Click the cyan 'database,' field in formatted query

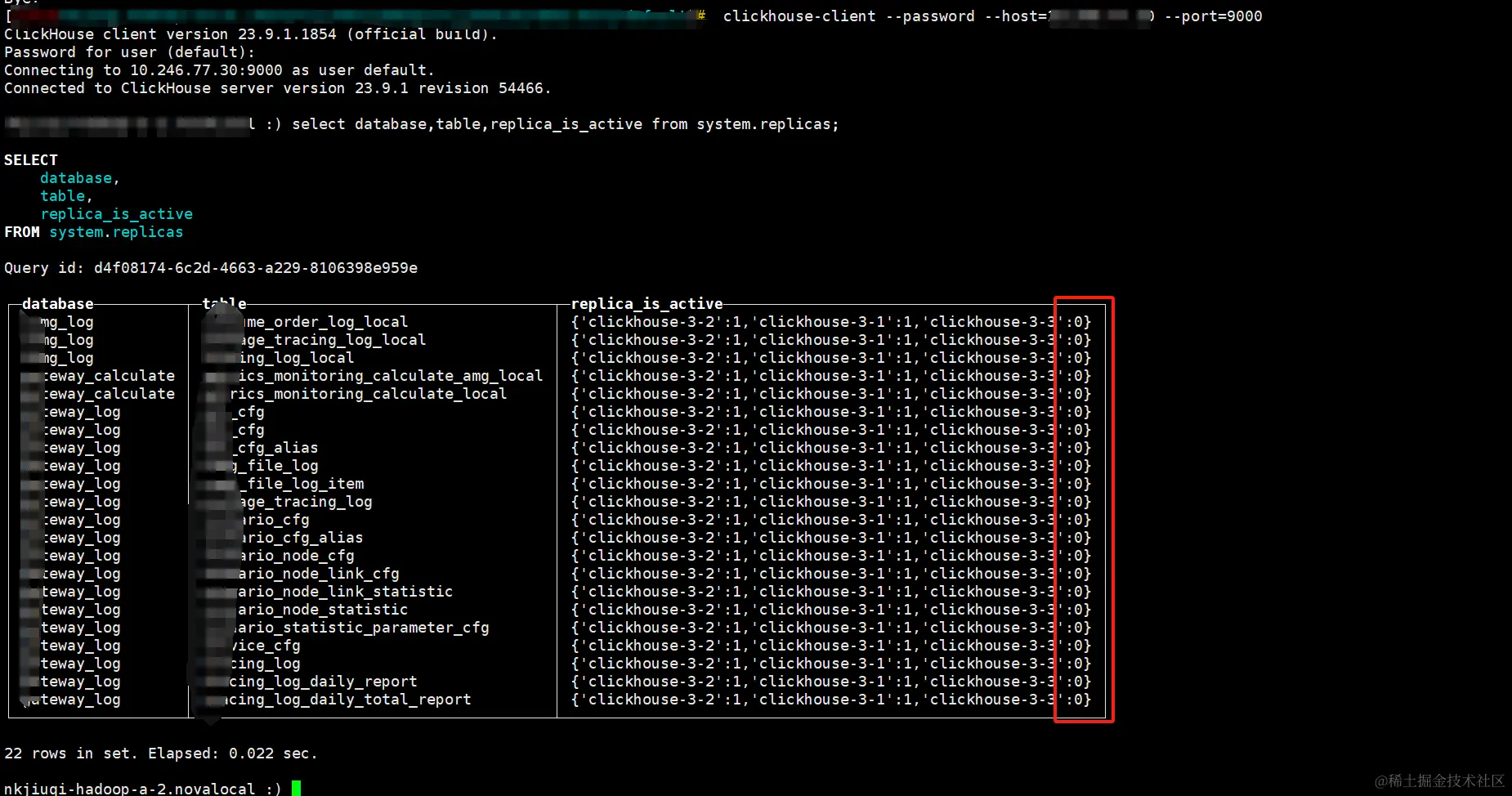[80, 178]
